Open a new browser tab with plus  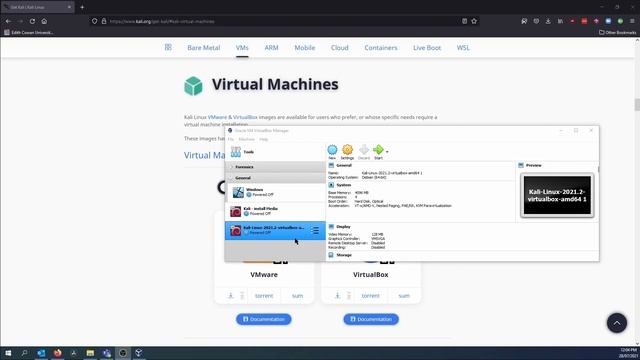[x=82, y=7]
